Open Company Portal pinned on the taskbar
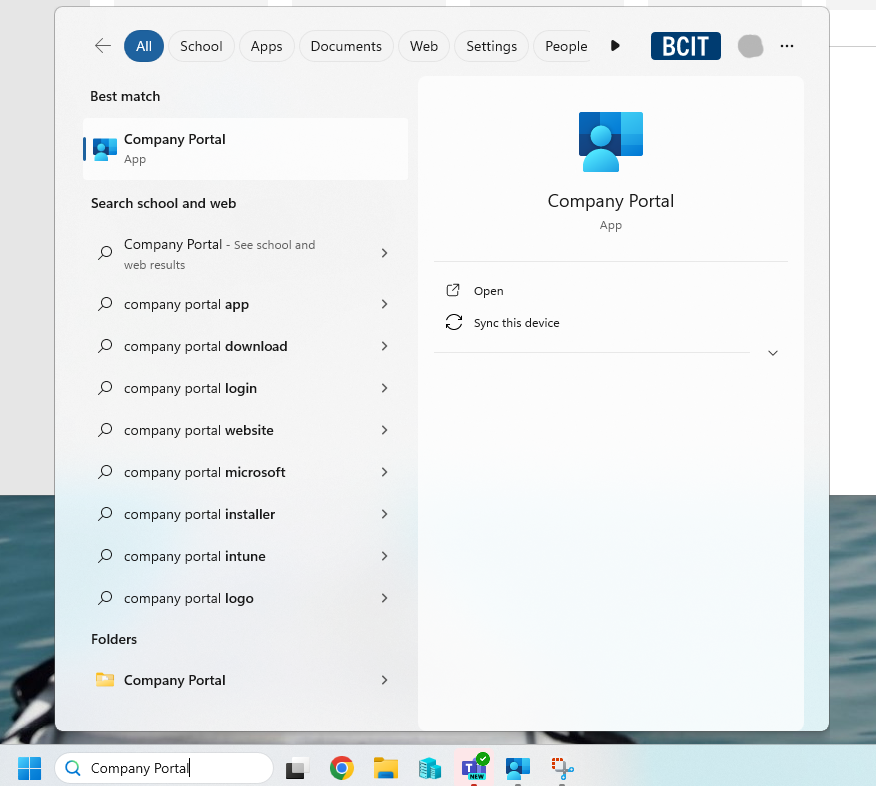Viewport: 876px width, 786px height. pyautogui.click(x=517, y=768)
